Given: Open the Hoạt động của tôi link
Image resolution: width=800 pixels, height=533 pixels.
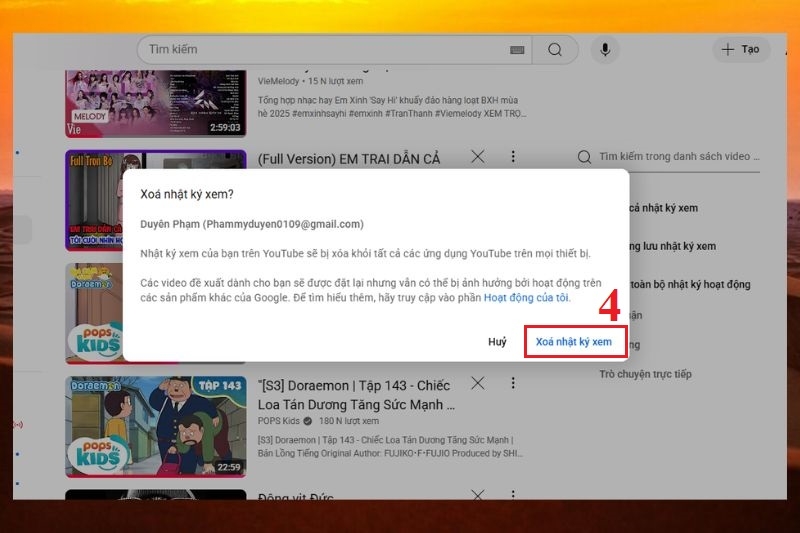Looking at the screenshot, I should [x=526, y=298].
